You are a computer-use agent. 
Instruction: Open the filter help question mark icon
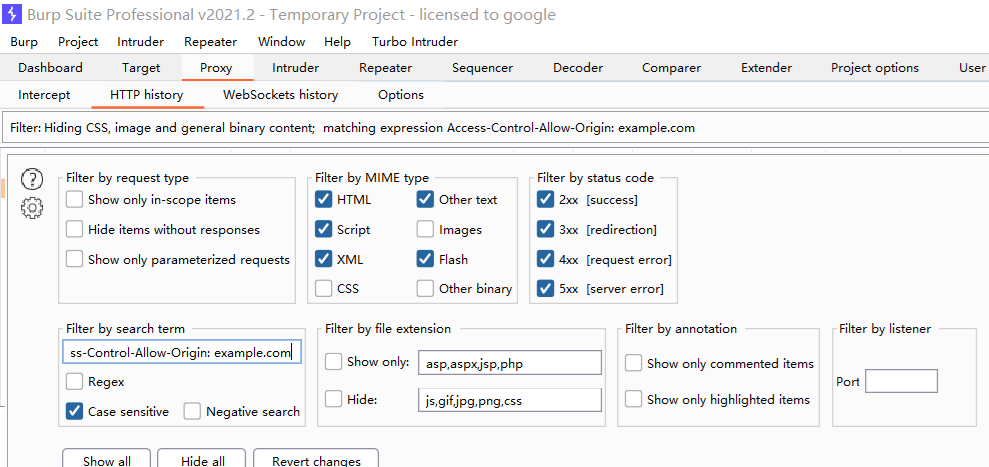click(x=32, y=180)
